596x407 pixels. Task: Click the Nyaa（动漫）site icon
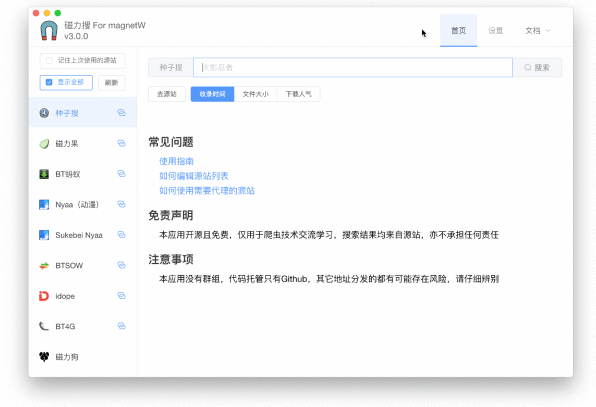click(44, 204)
